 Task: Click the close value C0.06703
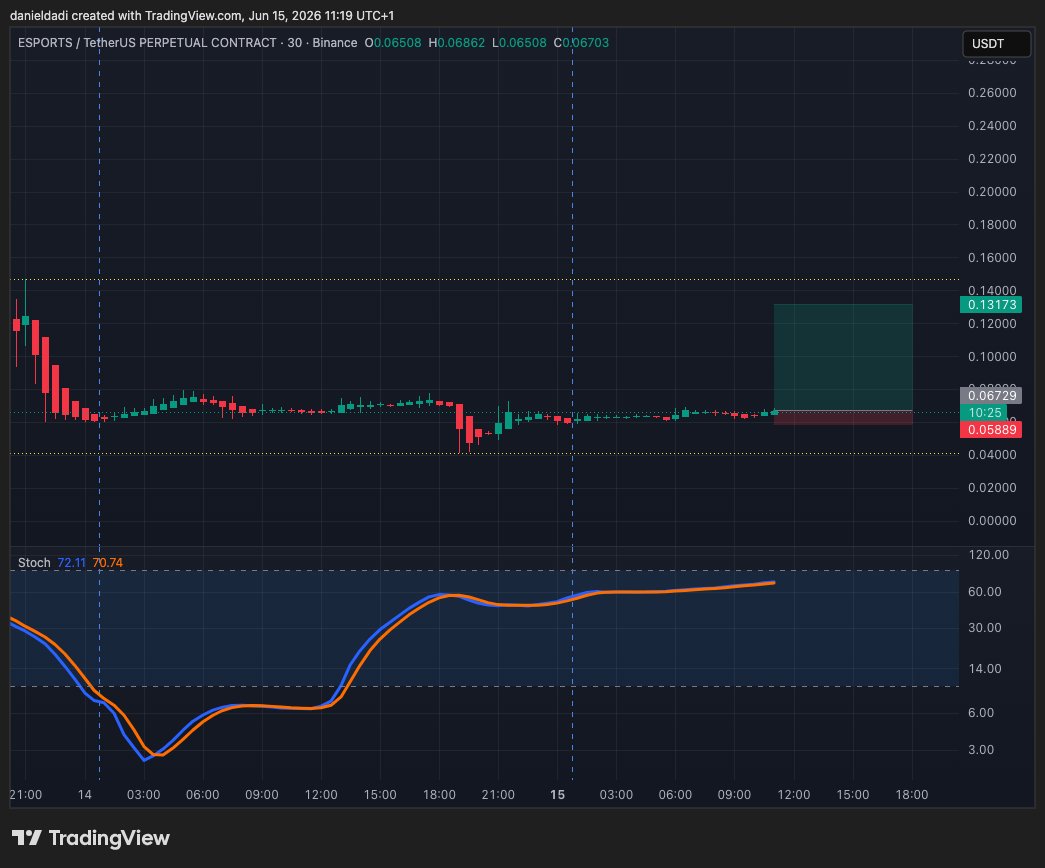click(x=581, y=43)
